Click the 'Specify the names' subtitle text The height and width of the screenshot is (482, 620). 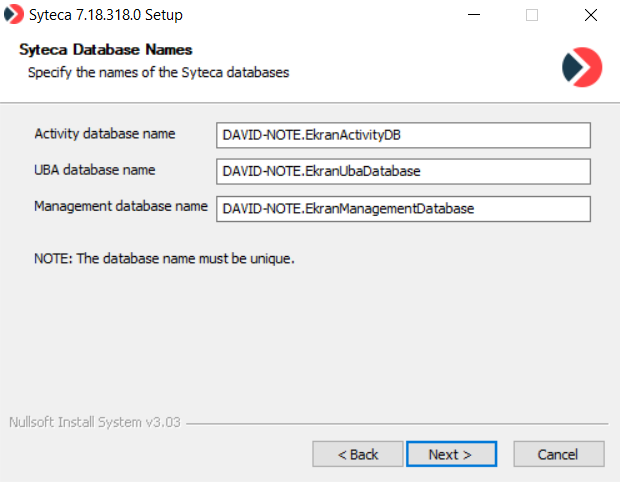coord(158,72)
